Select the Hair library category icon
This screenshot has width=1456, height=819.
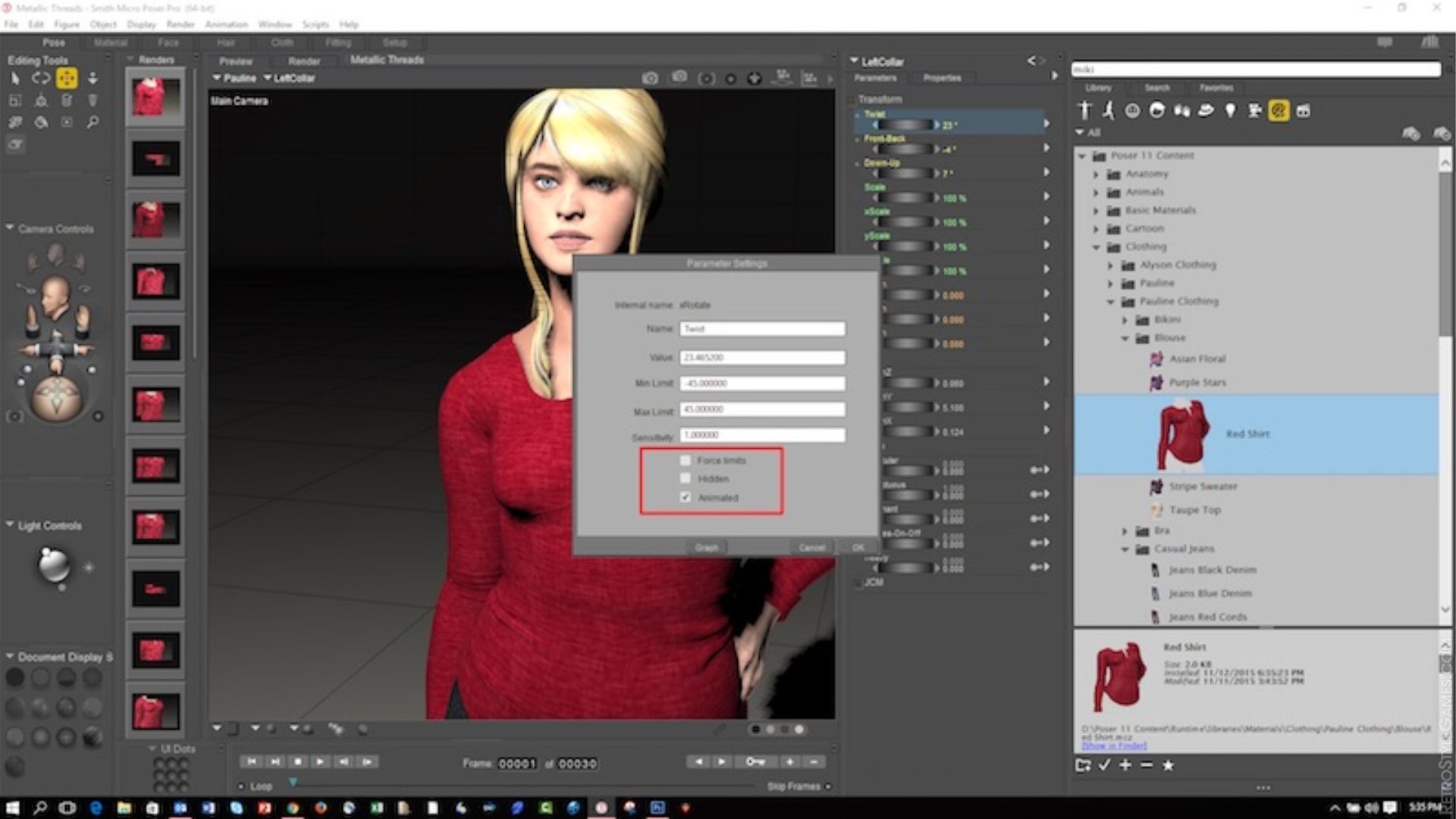click(x=1156, y=110)
